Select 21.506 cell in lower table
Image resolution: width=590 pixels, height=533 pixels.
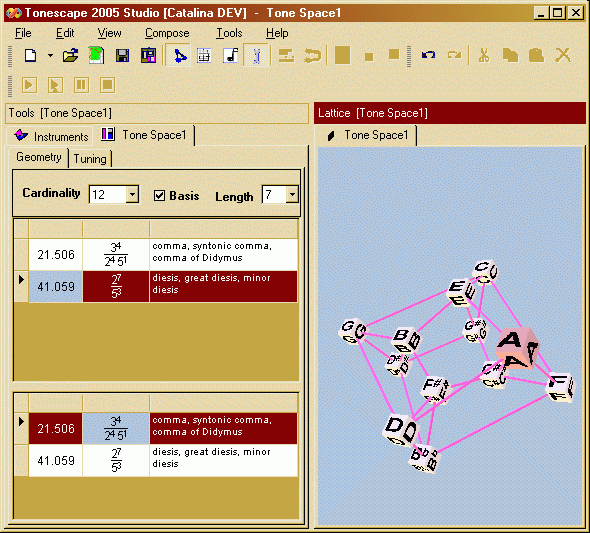click(x=56, y=428)
